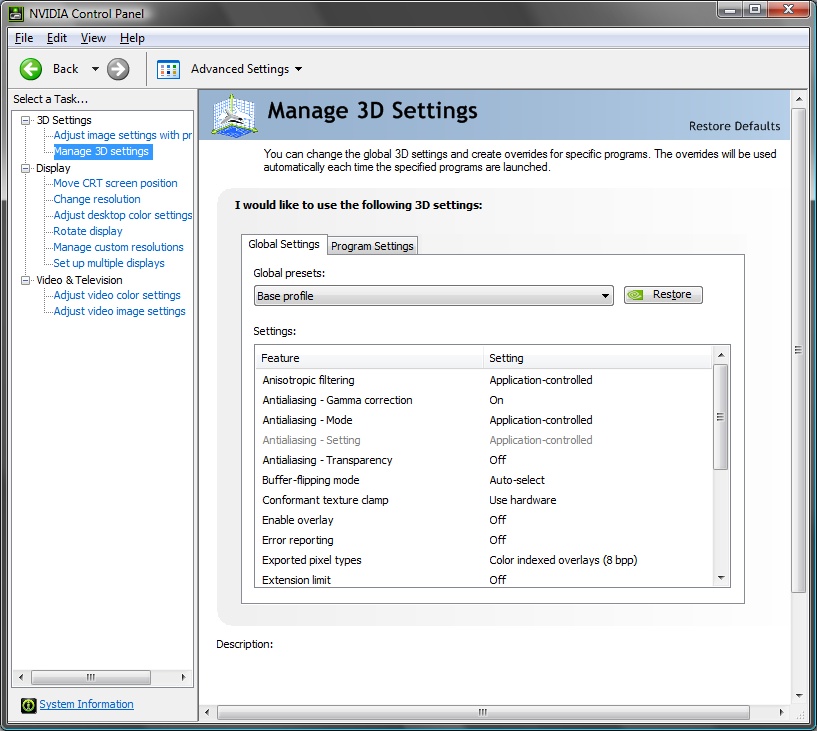Open Adjust desktop color settings
Viewport: 817px width, 731px height.
coord(122,215)
